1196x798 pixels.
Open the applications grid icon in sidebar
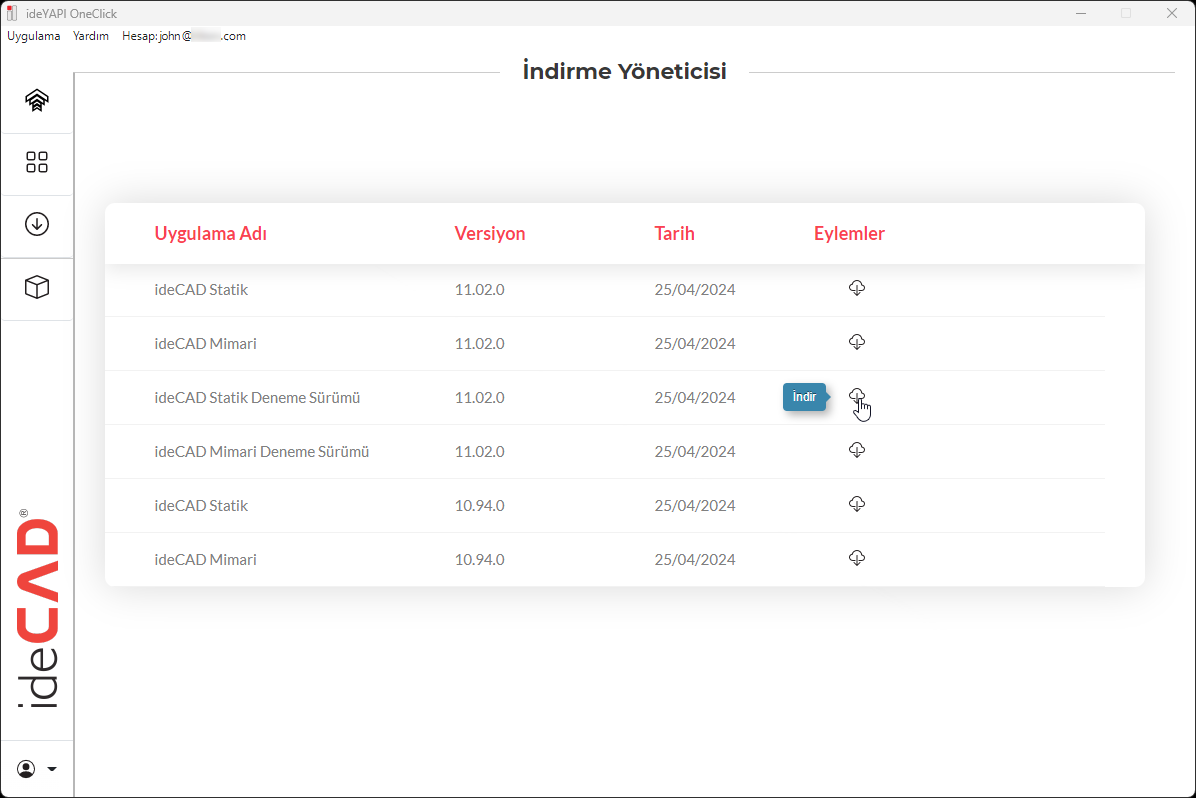point(37,162)
